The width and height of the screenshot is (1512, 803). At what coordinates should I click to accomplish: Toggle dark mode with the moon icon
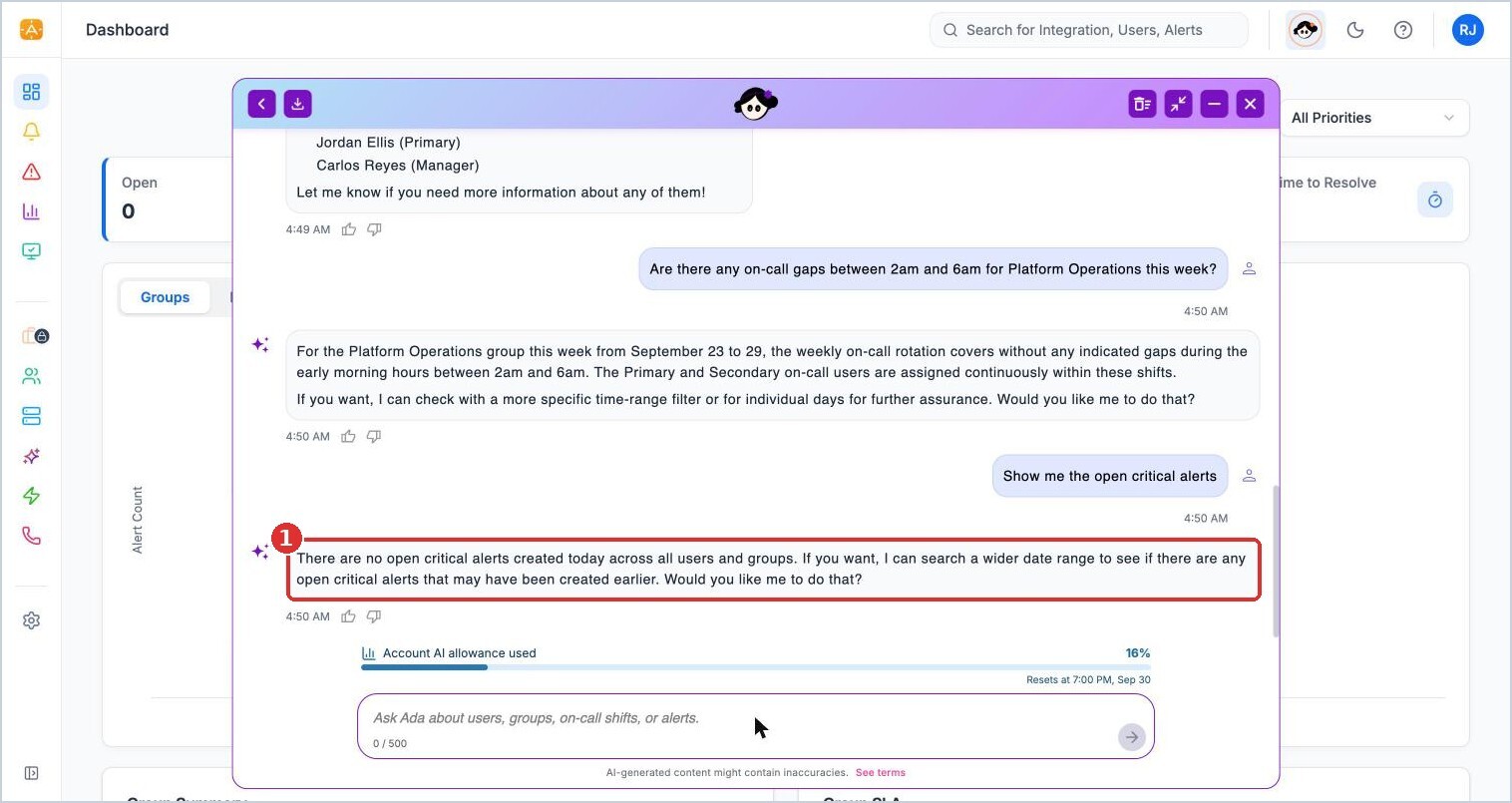pos(1355,30)
